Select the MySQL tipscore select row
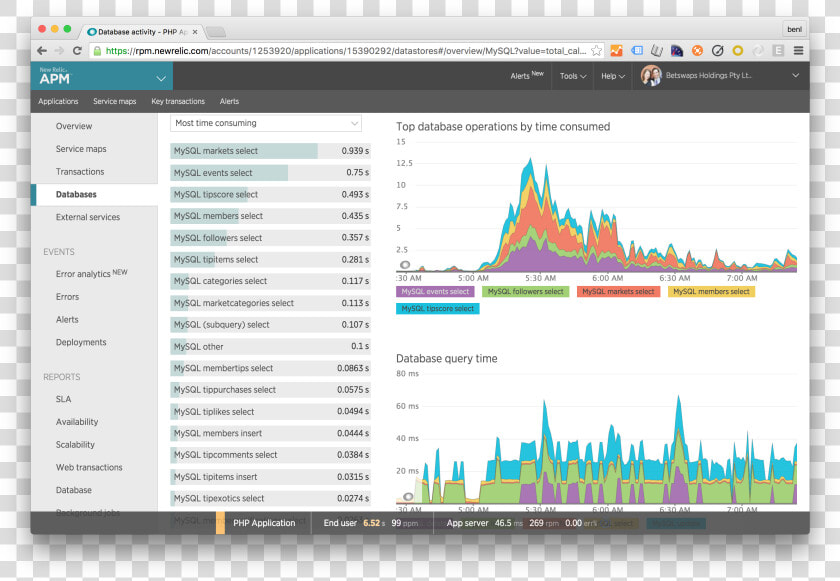 [271, 194]
